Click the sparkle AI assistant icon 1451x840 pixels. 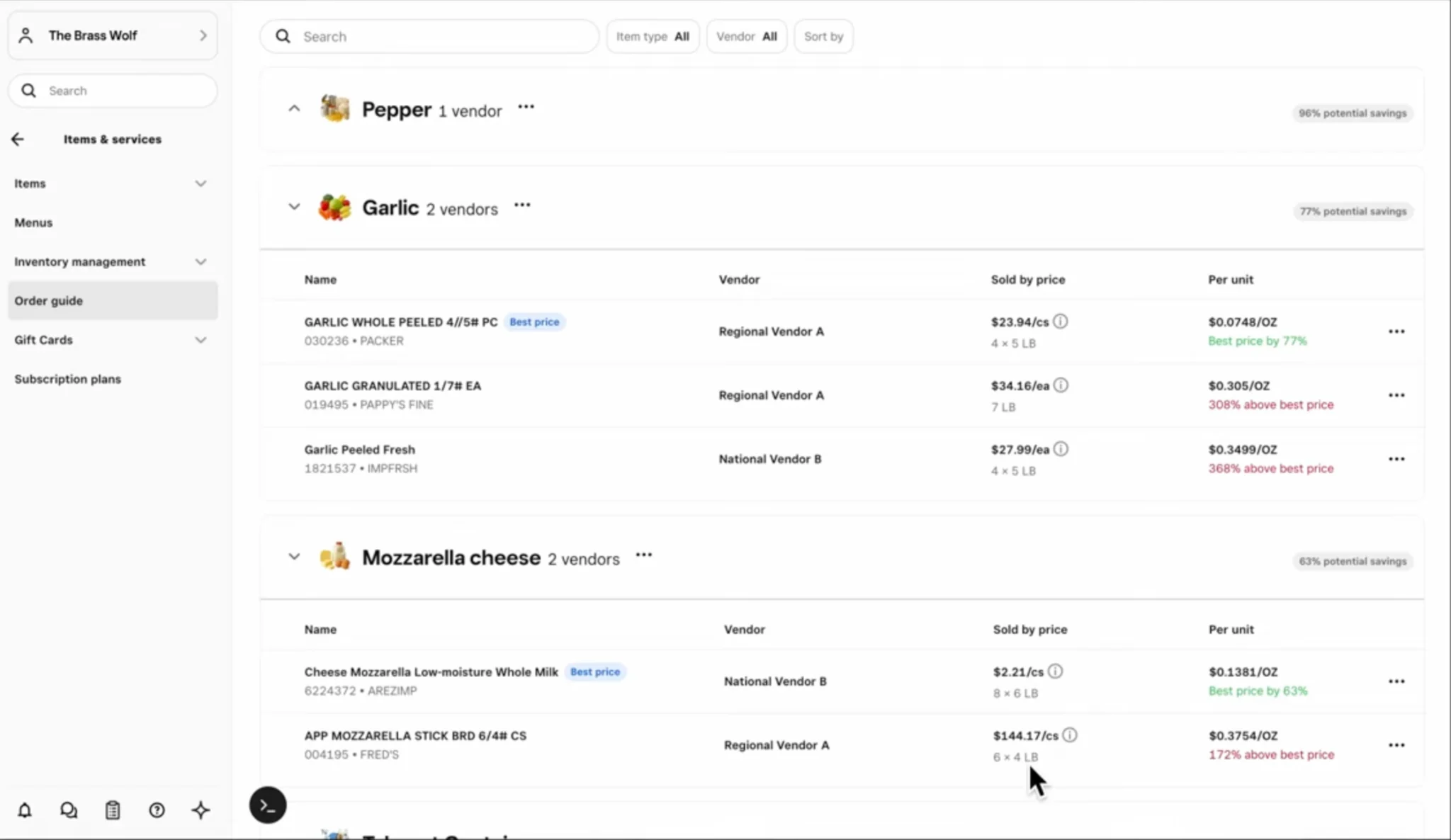[201, 810]
